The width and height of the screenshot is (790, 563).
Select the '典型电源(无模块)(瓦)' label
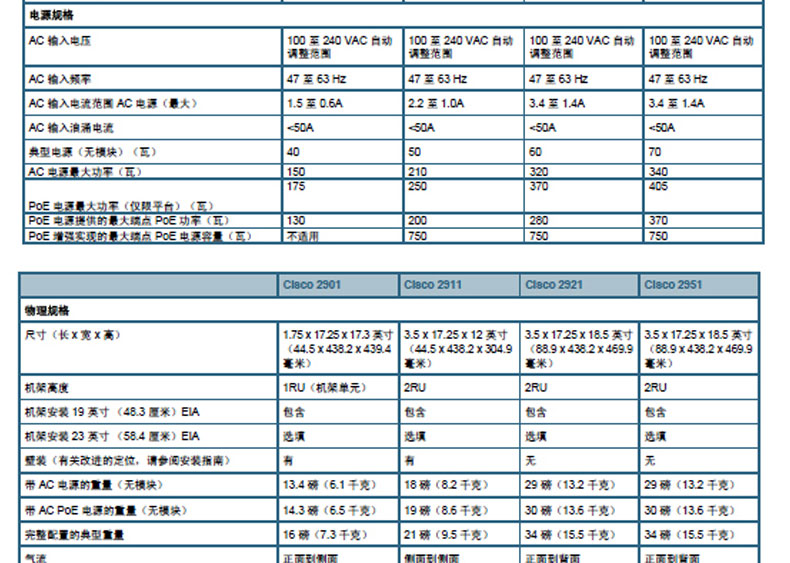click(92, 152)
